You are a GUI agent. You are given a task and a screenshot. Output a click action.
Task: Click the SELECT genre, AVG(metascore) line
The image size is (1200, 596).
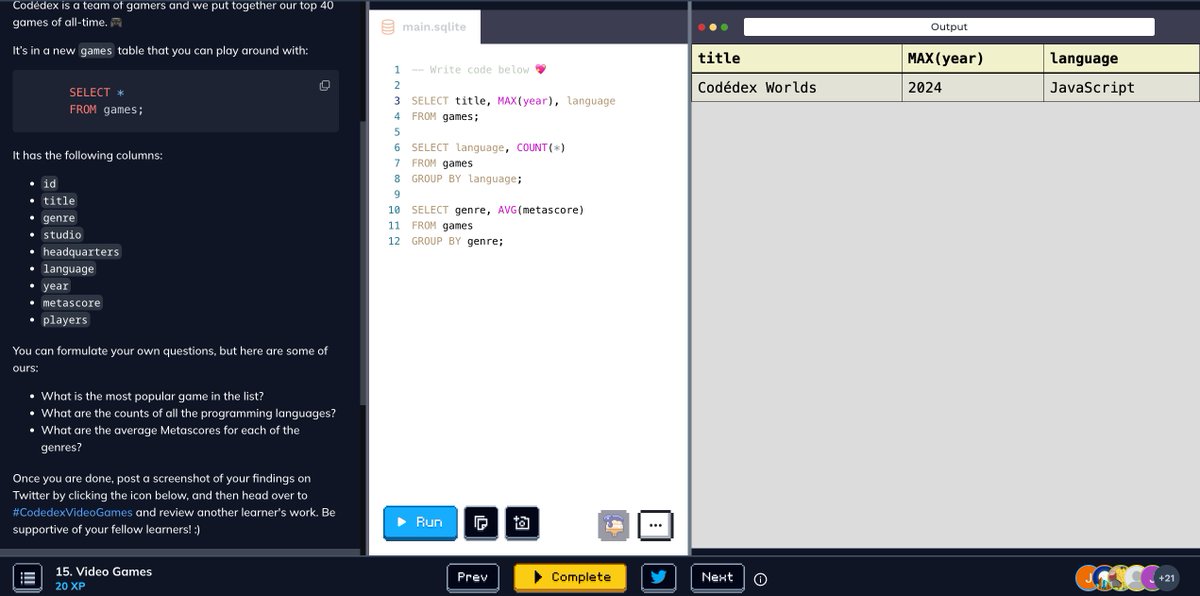click(497, 210)
